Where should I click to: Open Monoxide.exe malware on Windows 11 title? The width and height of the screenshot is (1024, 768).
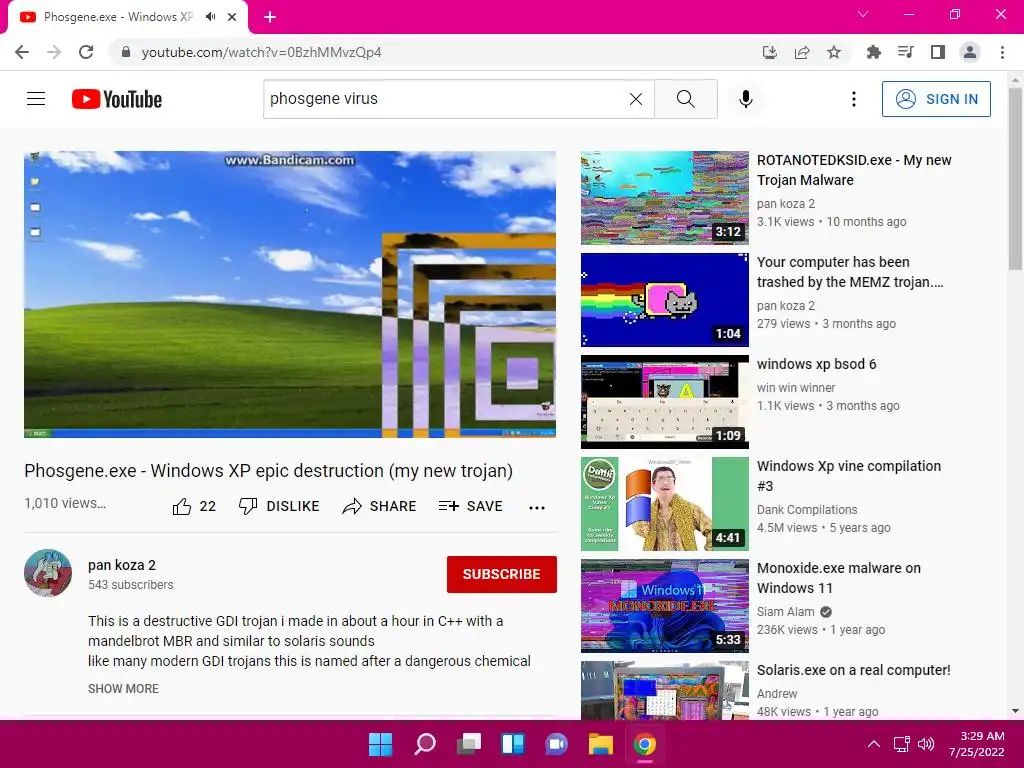pyautogui.click(x=839, y=578)
